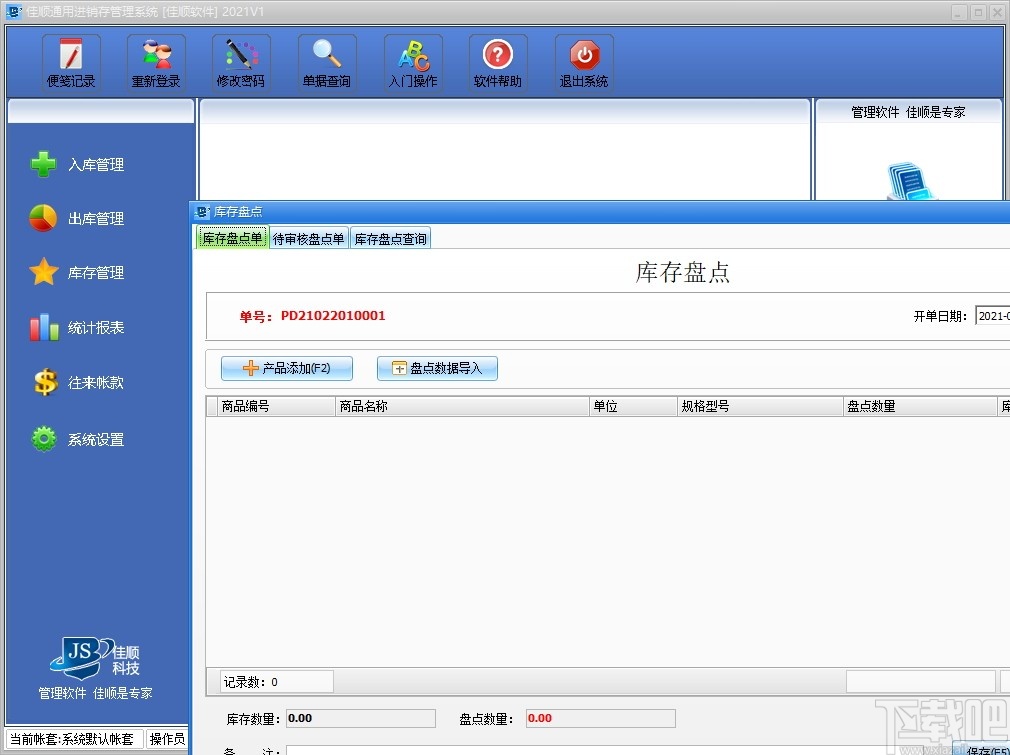Open the 库存管理 module
Screen dimensions: 1010x755
(98, 273)
